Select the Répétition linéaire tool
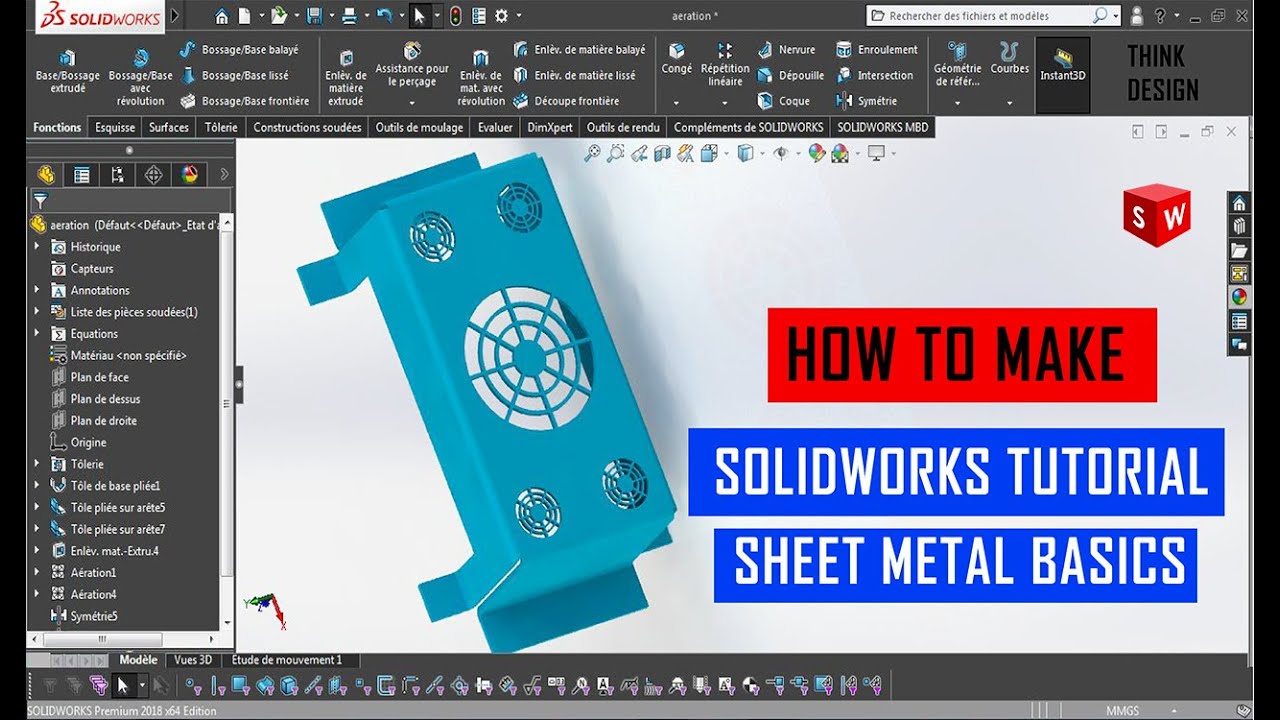This screenshot has height=720, width=1280. [x=725, y=65]
